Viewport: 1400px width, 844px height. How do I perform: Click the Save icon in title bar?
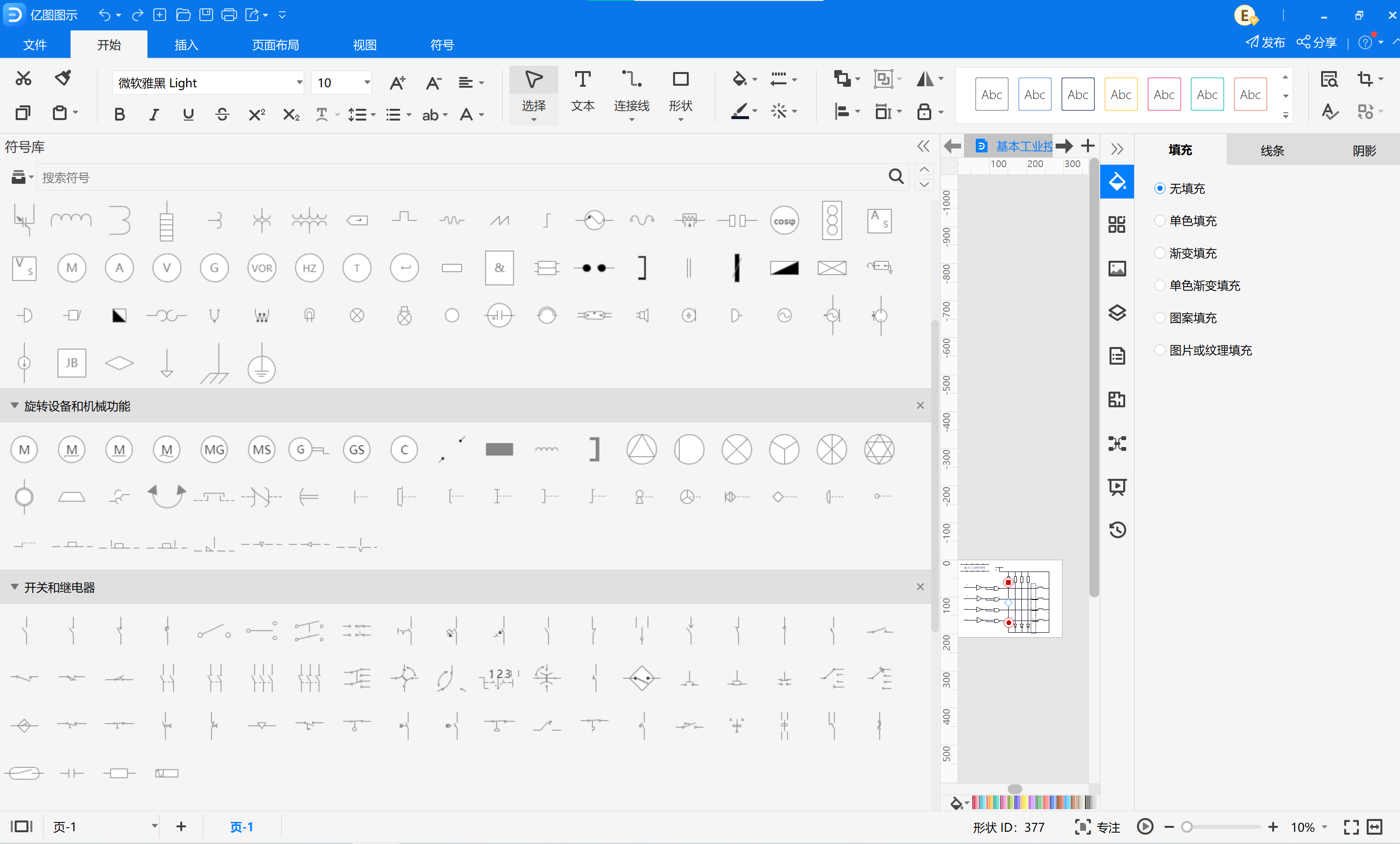pyautogui.click(x=206, y=15)
